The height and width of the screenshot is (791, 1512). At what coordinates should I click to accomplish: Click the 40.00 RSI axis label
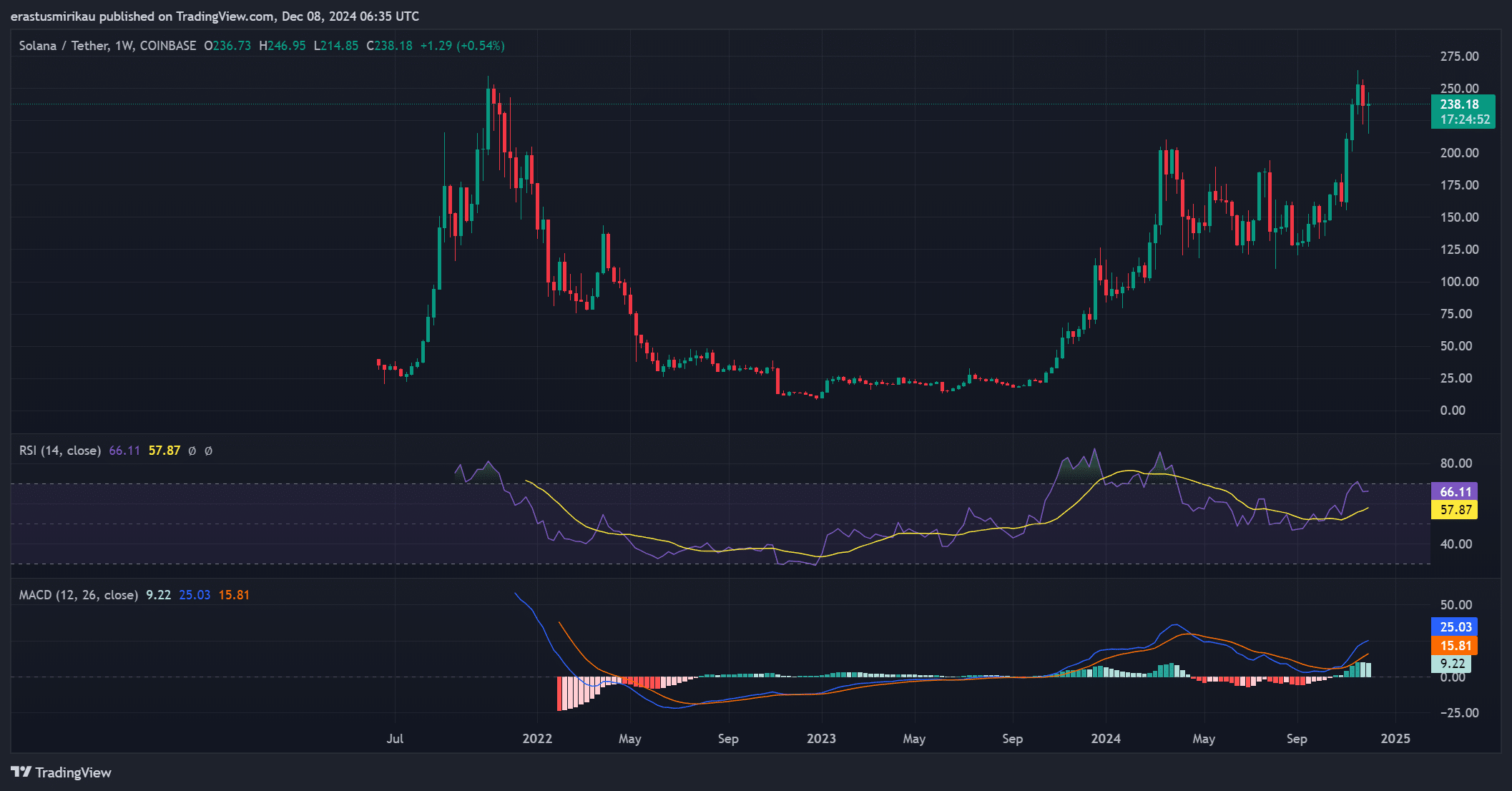pos(1455,544)
